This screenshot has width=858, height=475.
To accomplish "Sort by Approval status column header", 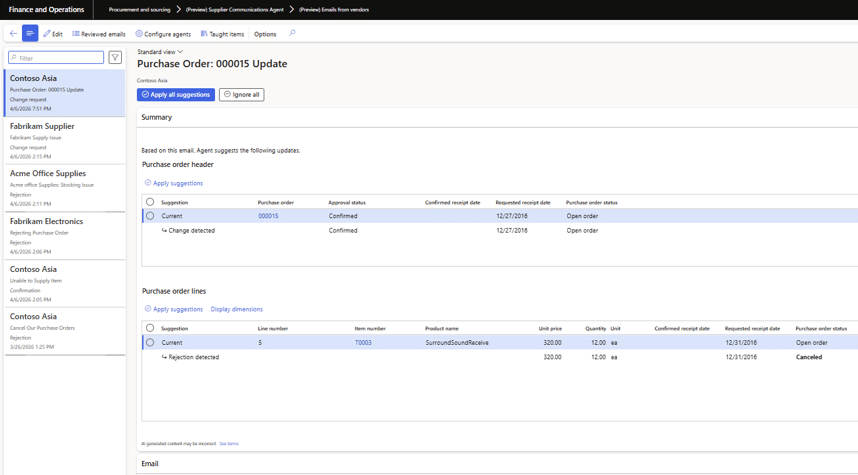I will pos(347,202).
